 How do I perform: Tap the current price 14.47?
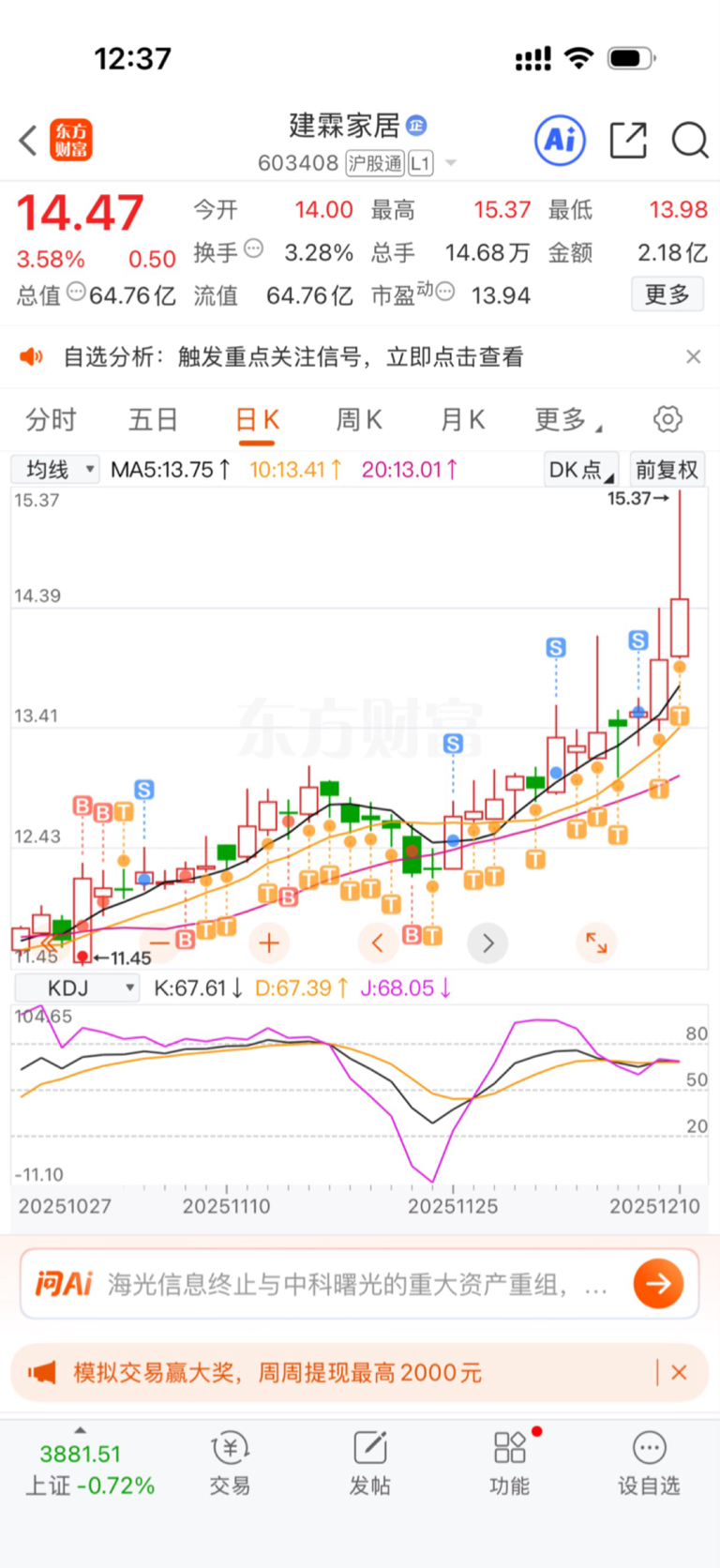[81, 213]
